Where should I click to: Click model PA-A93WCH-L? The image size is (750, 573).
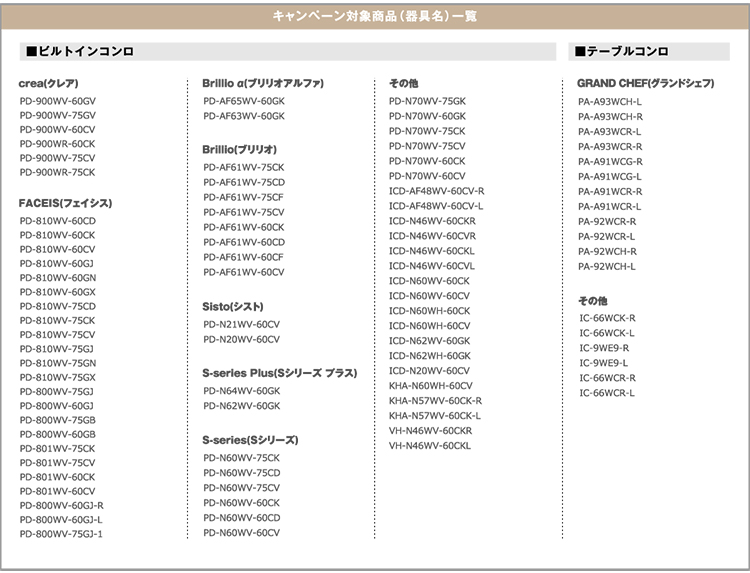tap(610, 101)
